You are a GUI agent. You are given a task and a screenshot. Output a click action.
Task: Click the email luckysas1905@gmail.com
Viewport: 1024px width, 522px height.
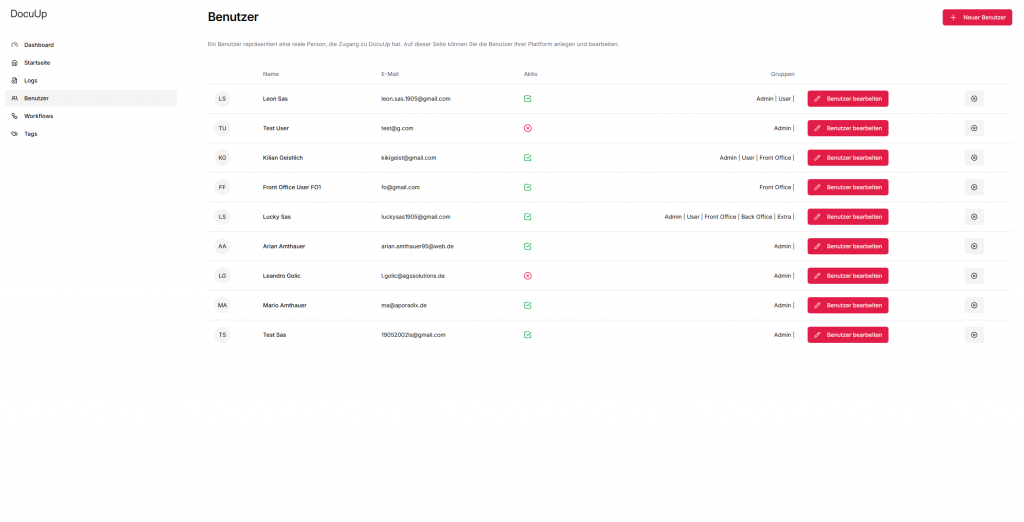(x=416, y=217)
